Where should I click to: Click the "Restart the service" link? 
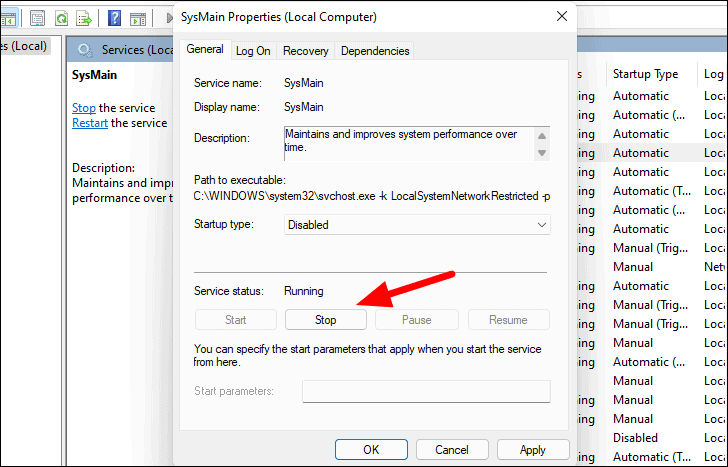[x=90, y=123]
